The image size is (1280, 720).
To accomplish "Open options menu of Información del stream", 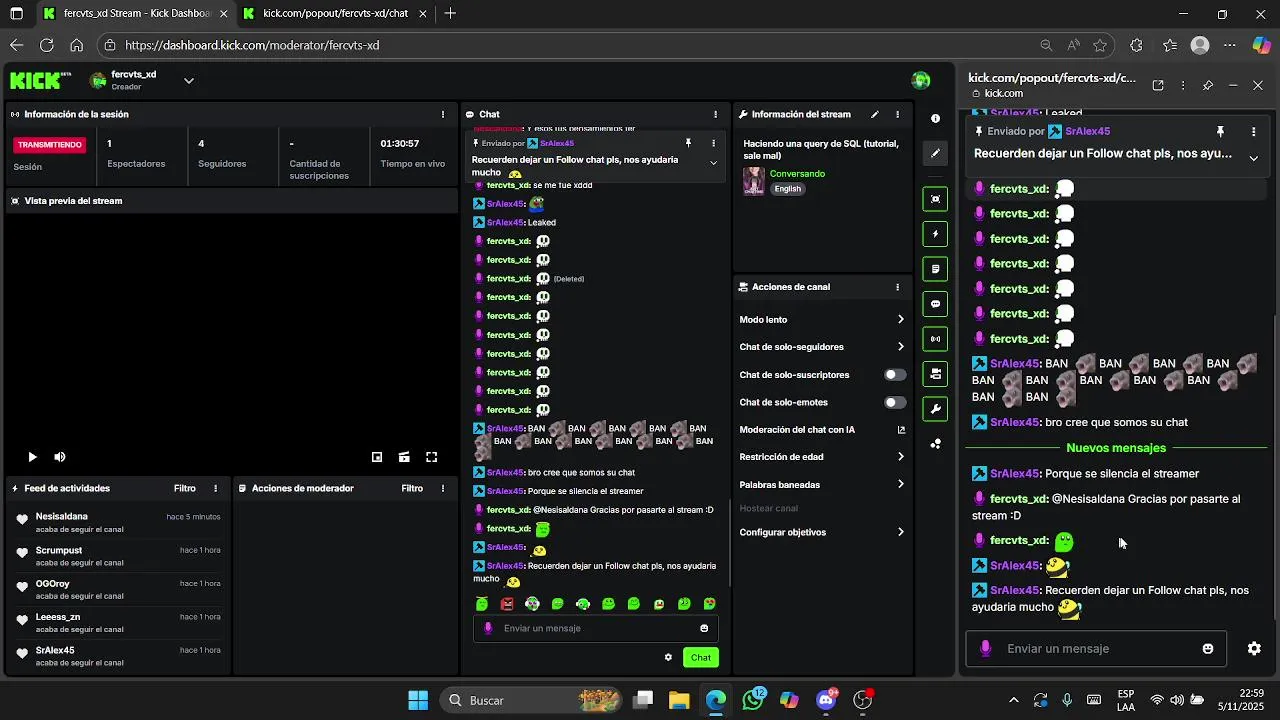I will 897,114.
